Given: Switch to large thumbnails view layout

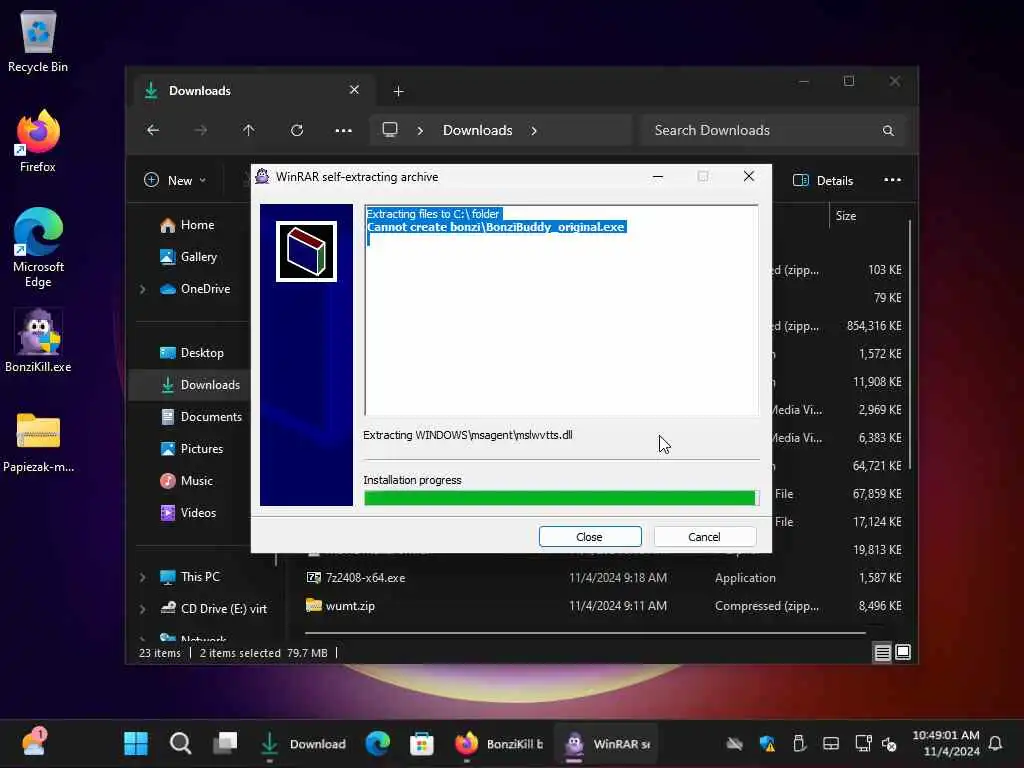Looking at the screenshot, I should [903, 652].
